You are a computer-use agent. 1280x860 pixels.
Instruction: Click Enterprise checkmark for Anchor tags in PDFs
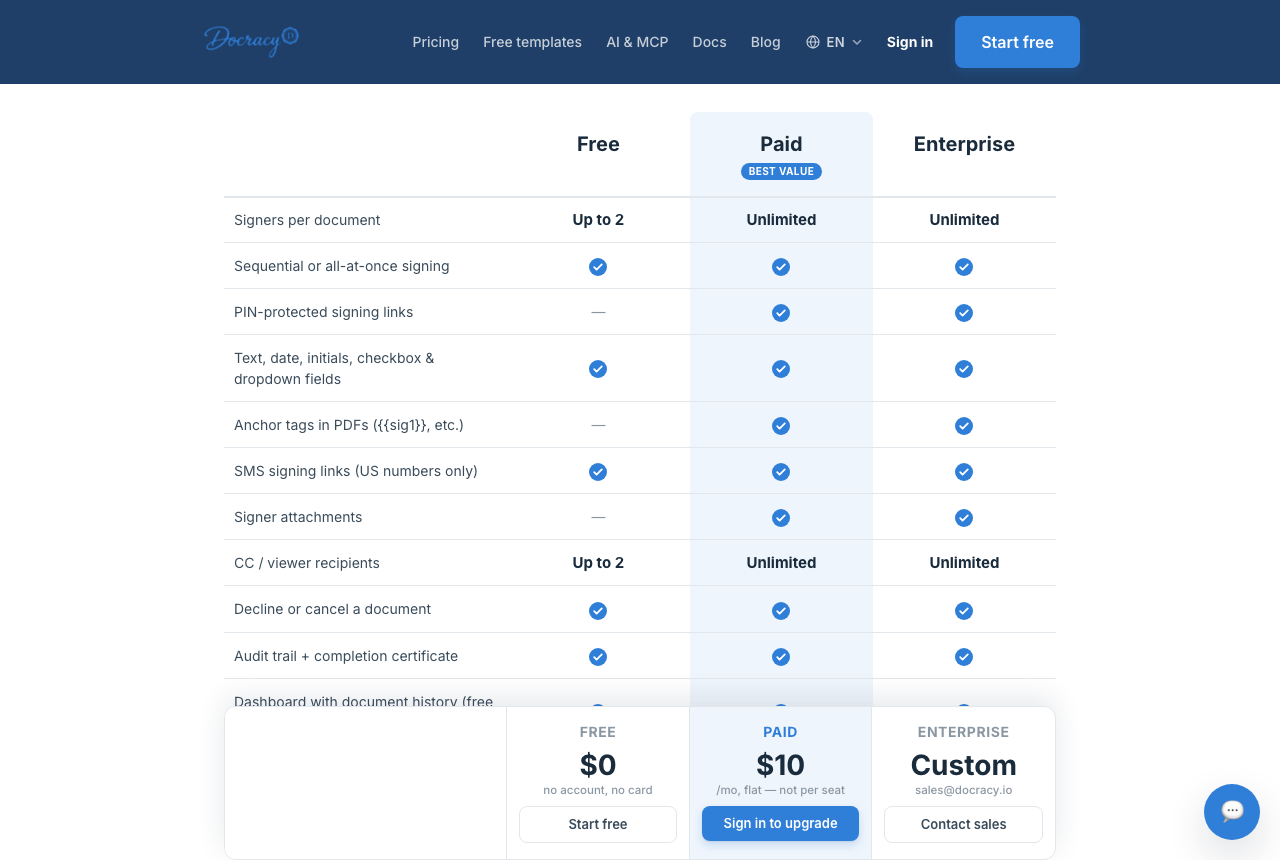point(964,426)
